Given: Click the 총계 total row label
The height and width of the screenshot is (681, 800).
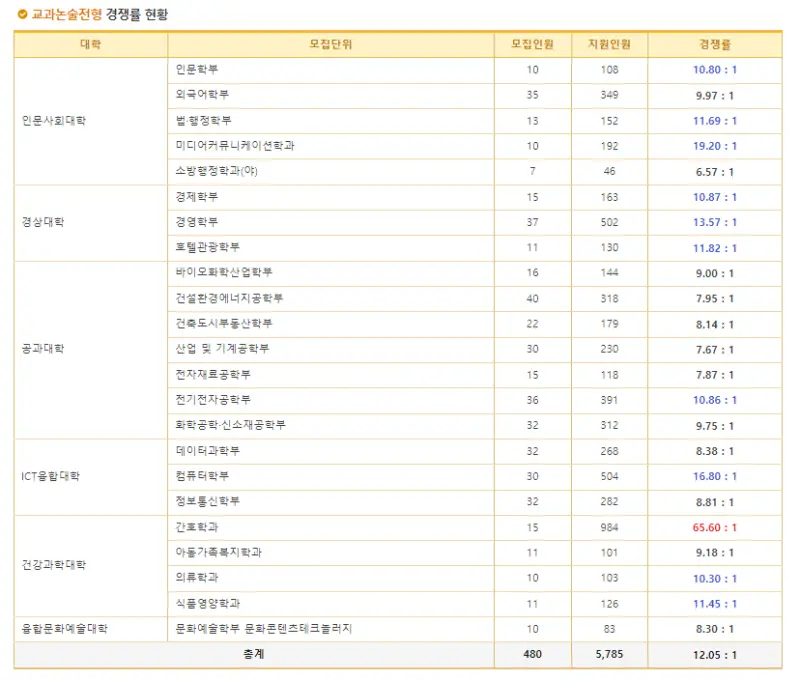Looking at the screenshot, I should (x=254, y=654).
